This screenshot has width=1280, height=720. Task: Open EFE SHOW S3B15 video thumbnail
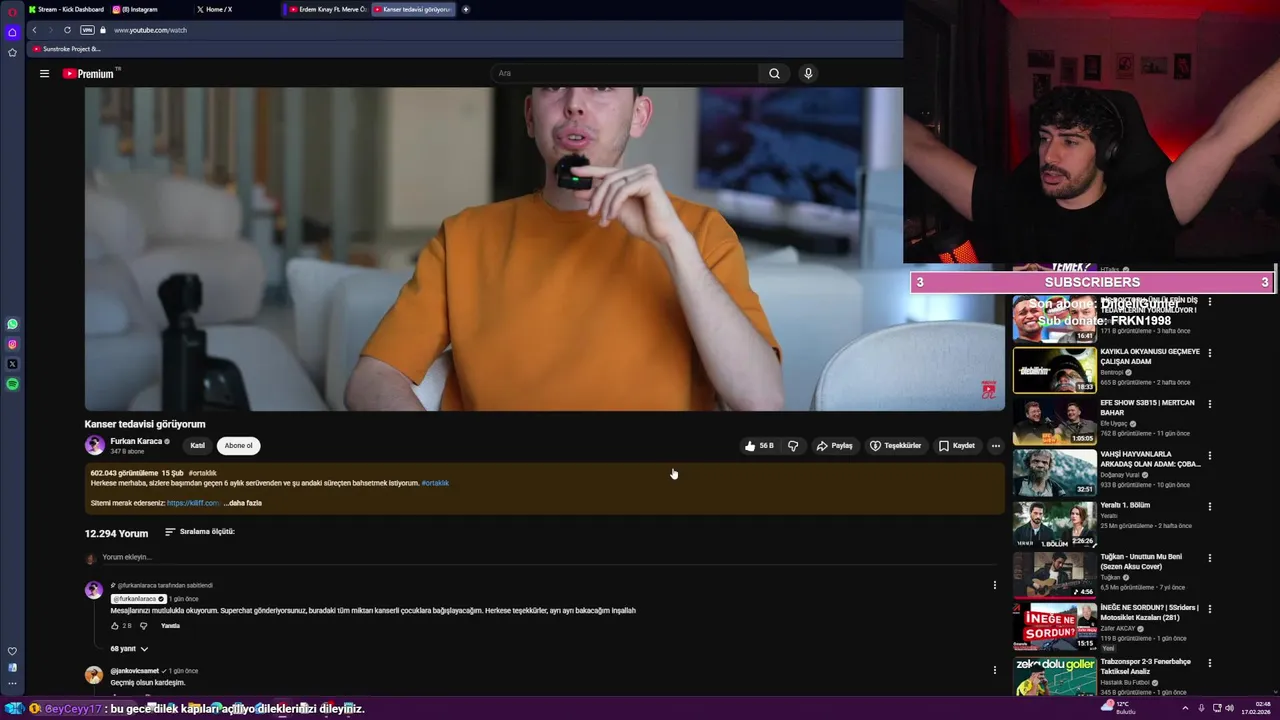point(1054,421)
